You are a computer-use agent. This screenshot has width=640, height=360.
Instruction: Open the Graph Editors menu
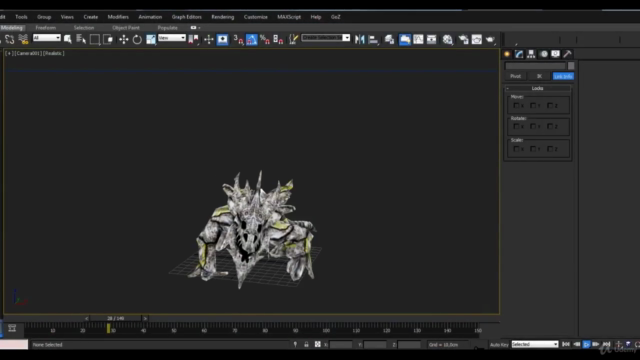(x=187, y=17)
